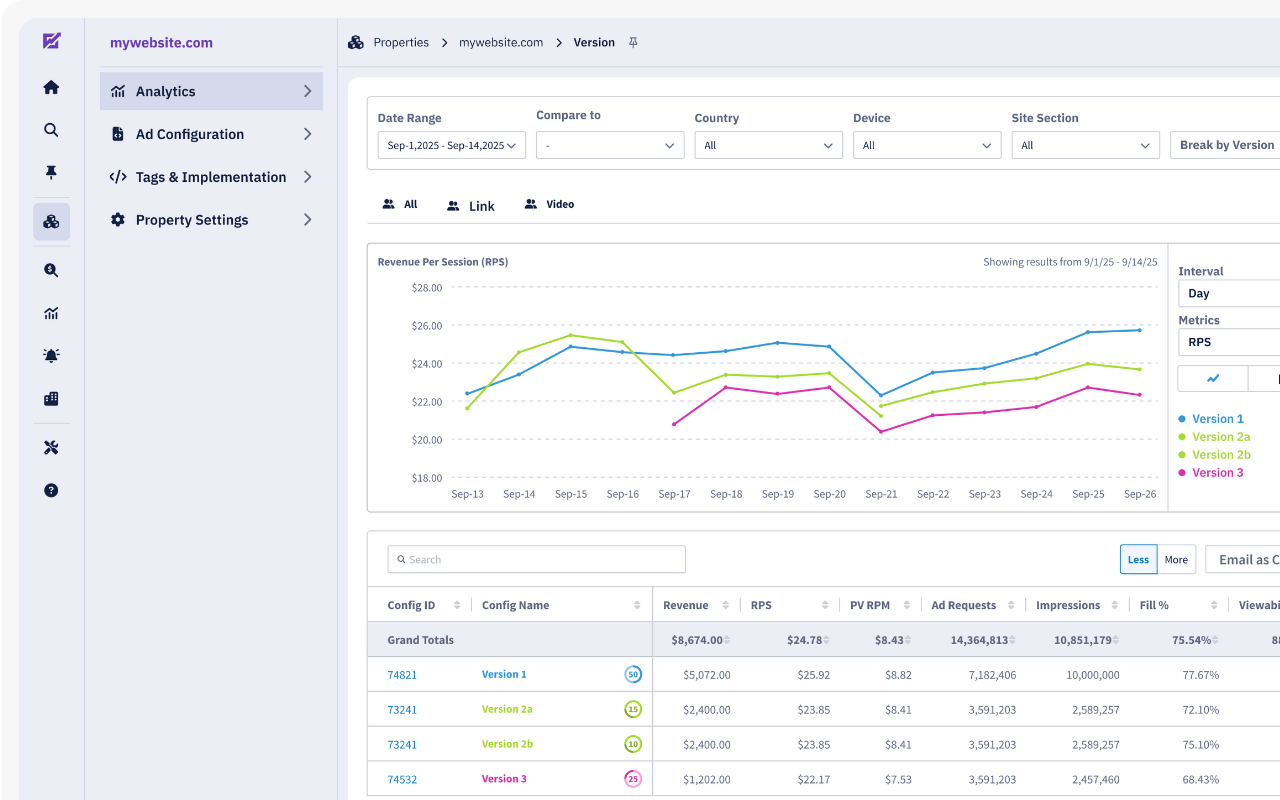Click the Version 2b config name link
Viewport: 1280px width, 800px height.
coord(507,744)
